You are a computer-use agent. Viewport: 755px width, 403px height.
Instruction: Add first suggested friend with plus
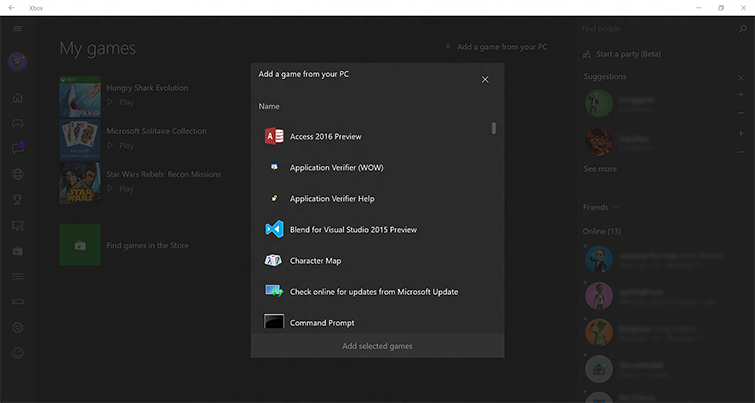point(741,94)
